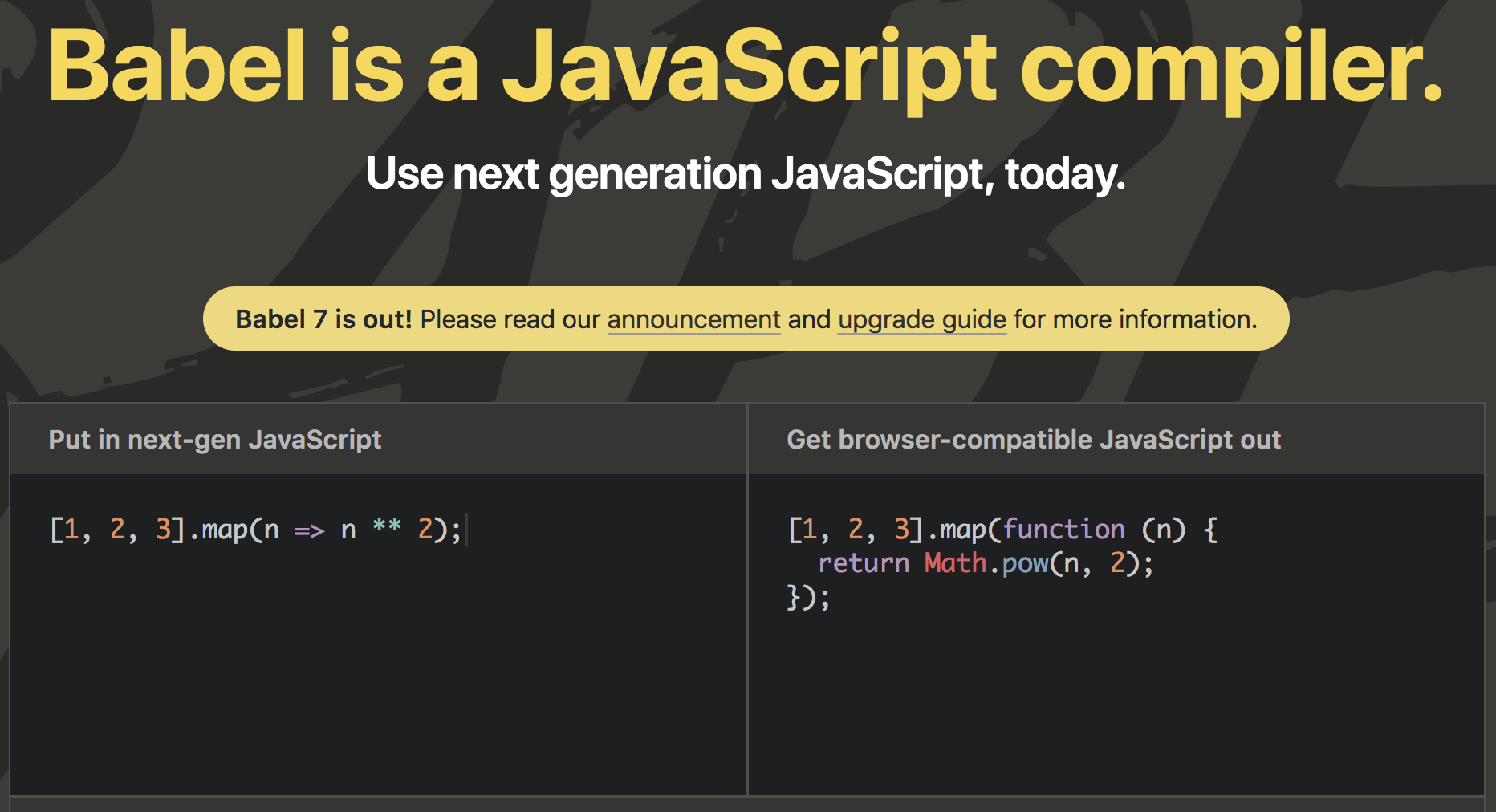Click the 'Babel 7 is out!' bold text
The image size is (1496, 812).
tap(323, 319)
